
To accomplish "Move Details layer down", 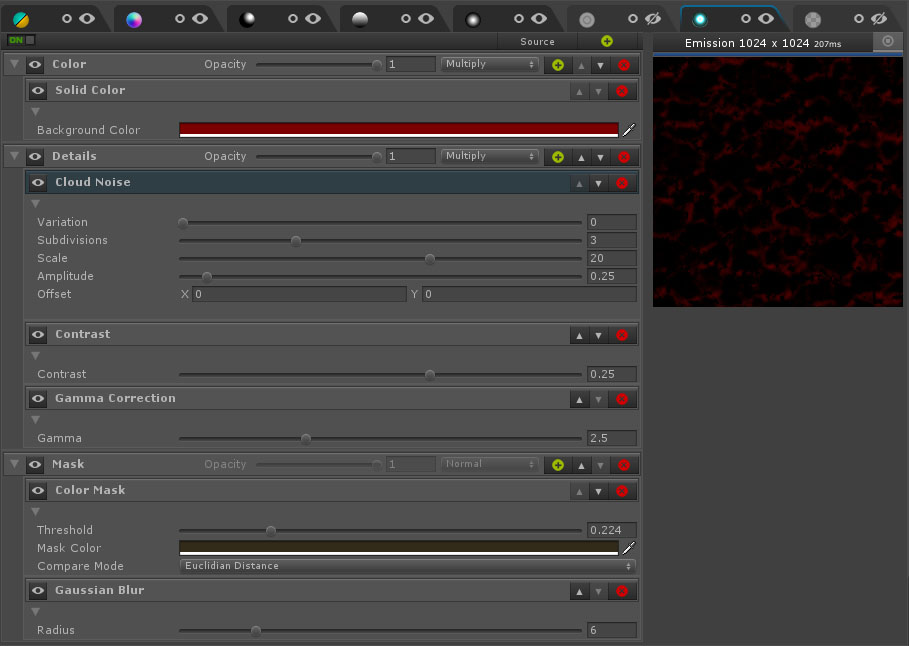I will pyautogui.click(x=601, y=157).
